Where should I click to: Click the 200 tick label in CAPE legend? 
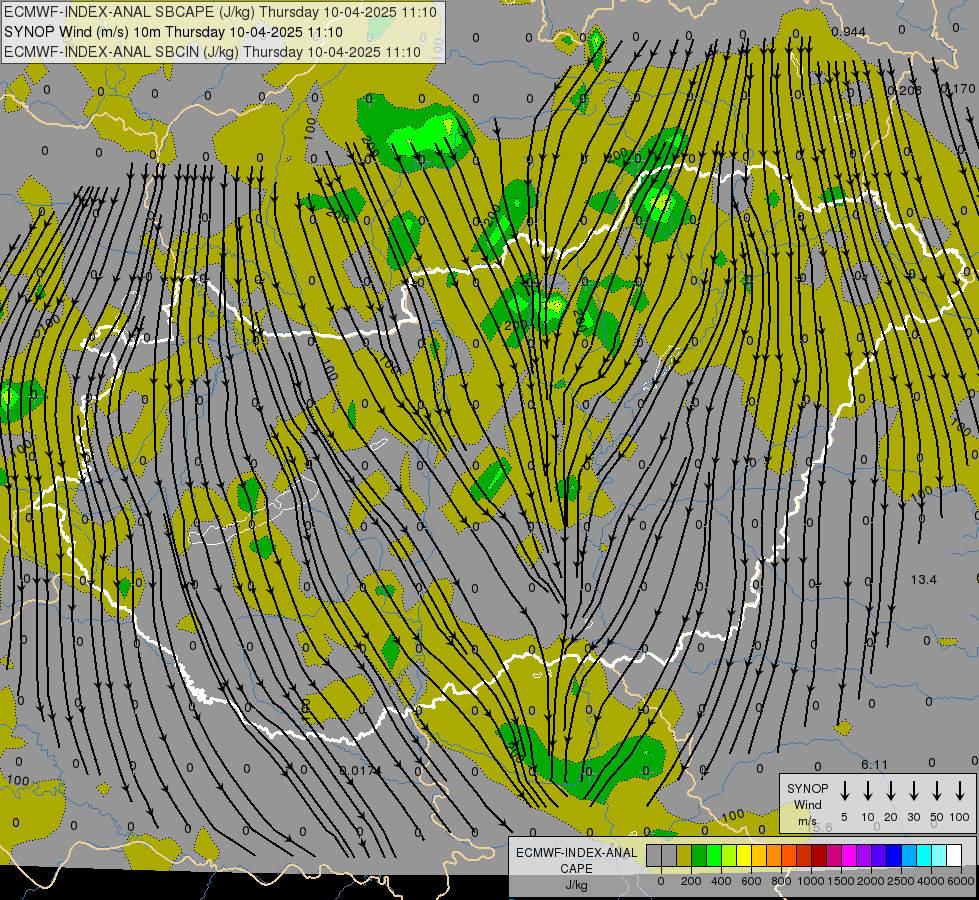coord(691,881)
